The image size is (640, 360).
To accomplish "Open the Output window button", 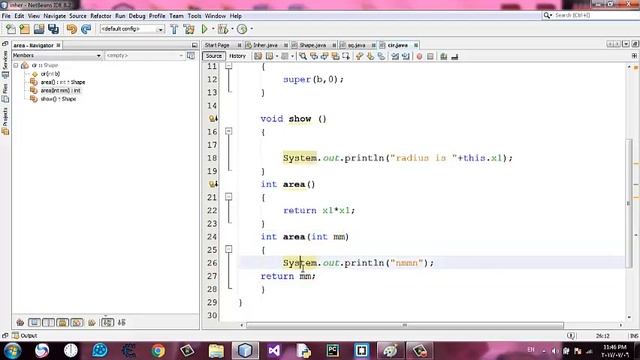I will (24, 336).
